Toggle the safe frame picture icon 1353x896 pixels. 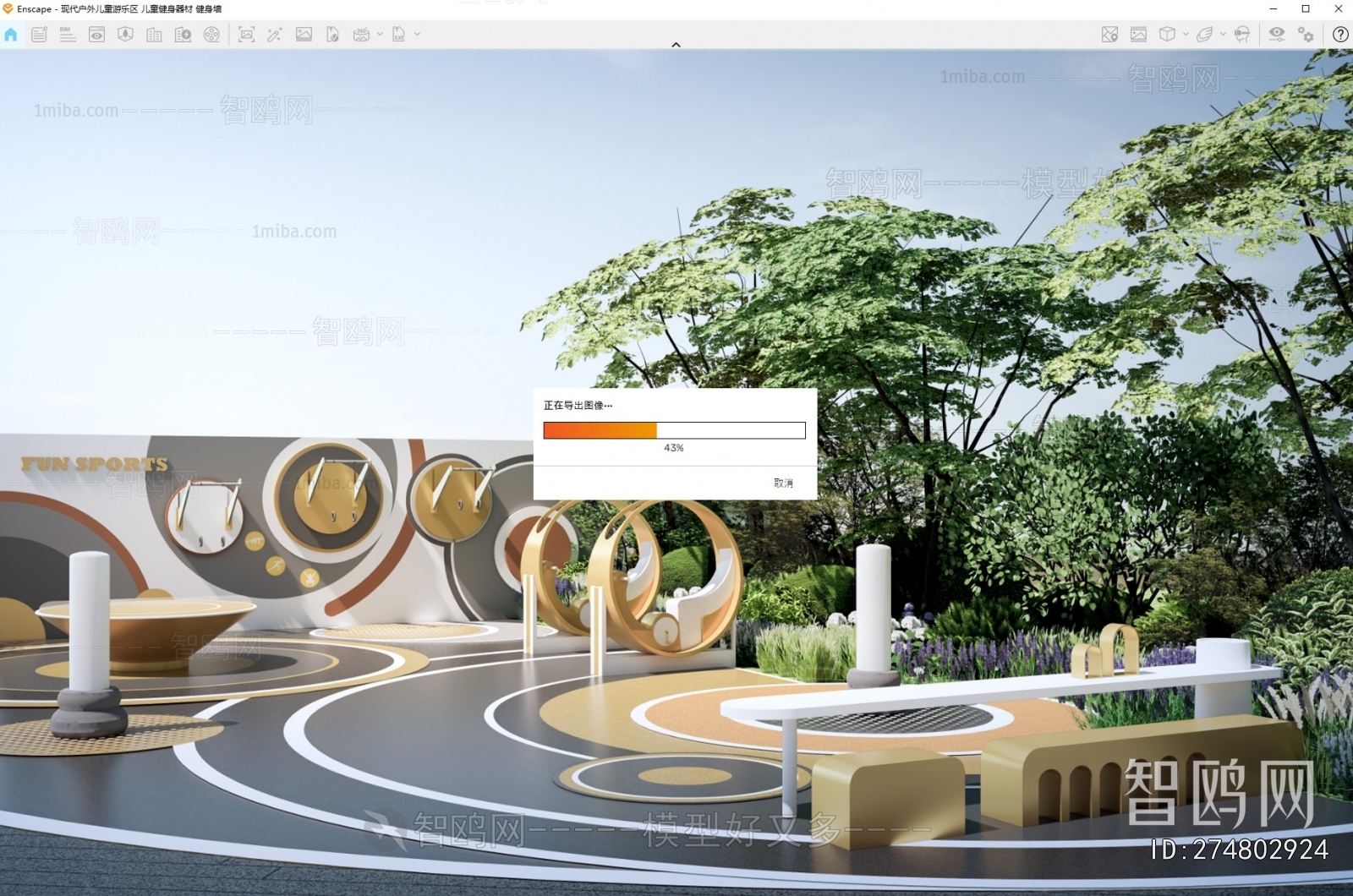(x=1138, y=35)
